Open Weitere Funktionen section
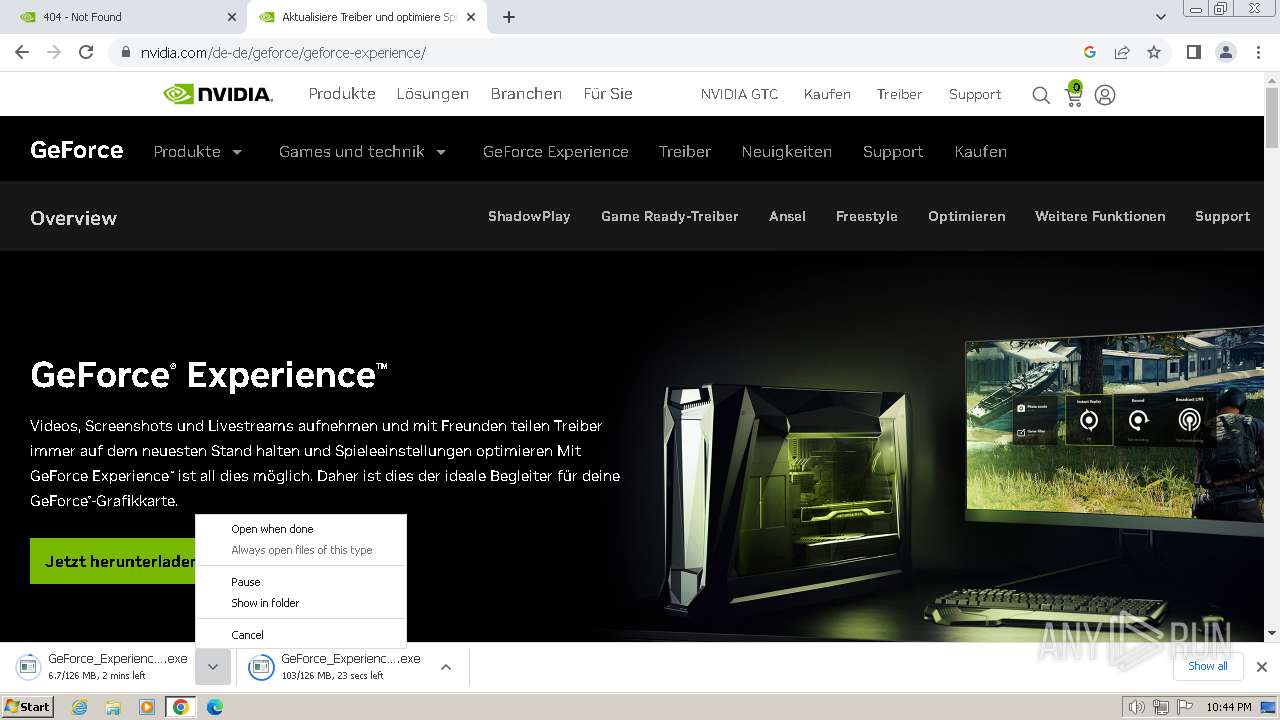 tap(1100, 216)
